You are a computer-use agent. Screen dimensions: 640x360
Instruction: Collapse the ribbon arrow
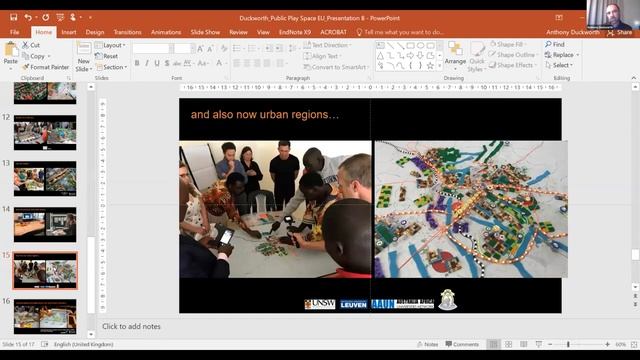(x=633, y=78)
